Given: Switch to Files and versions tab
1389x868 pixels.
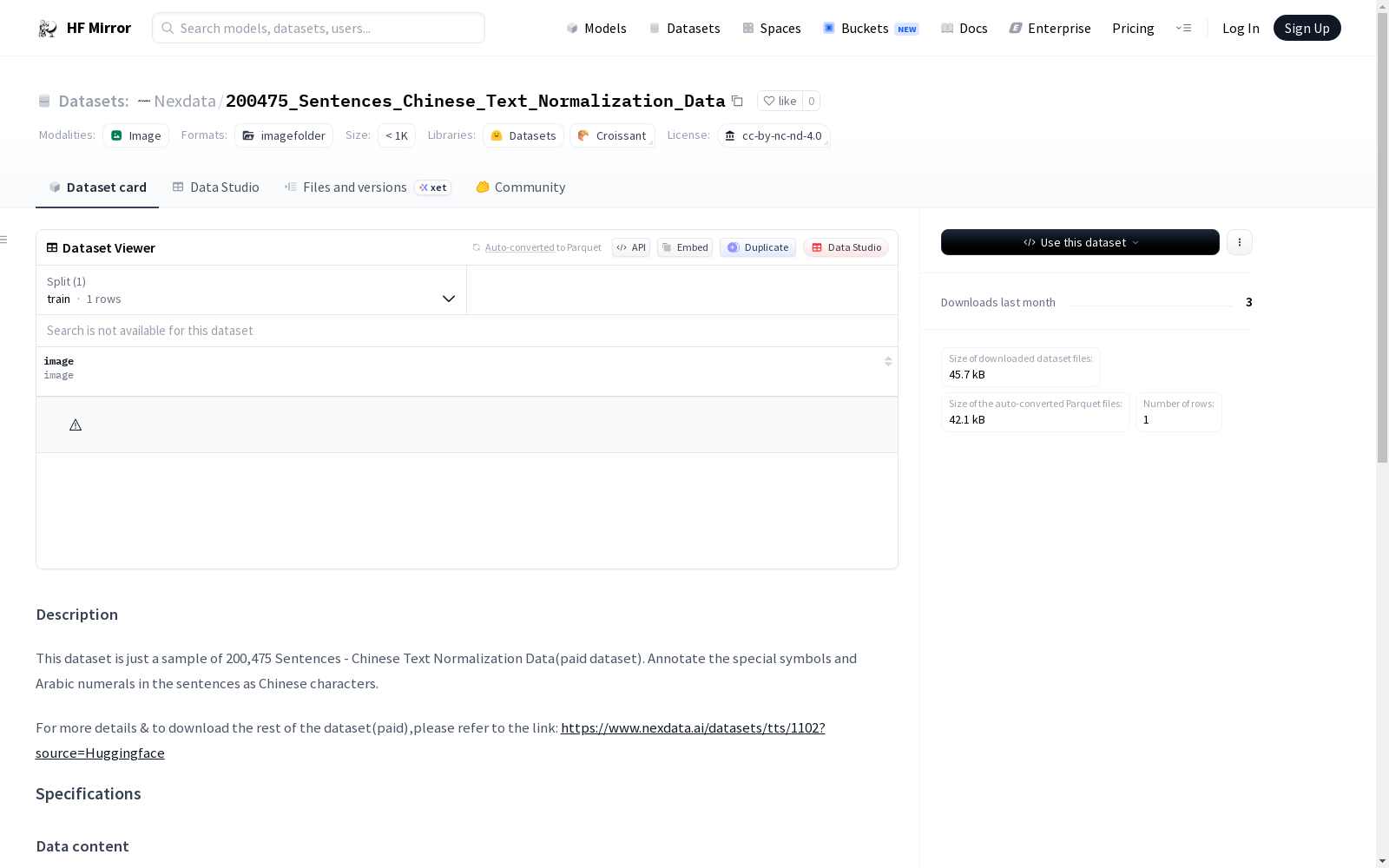Looking at the screenshot, I should 367,187.
